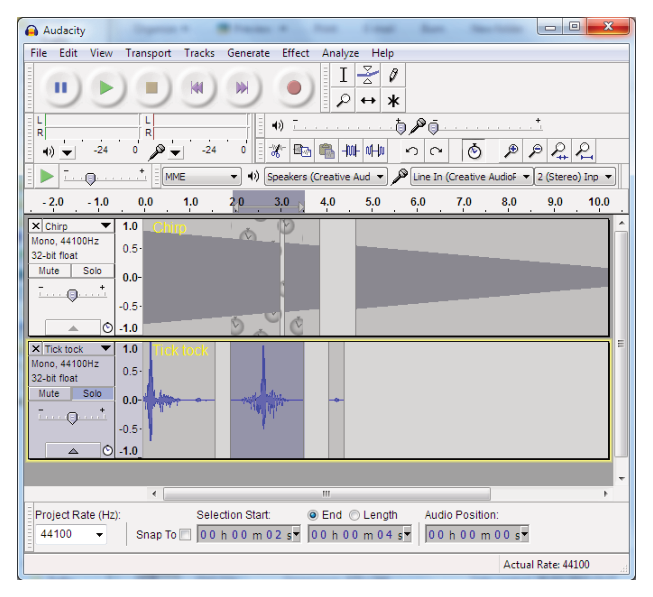Open the output meter dropdown arrow
This screenshot has height=597, width=653.
[67, 153]
